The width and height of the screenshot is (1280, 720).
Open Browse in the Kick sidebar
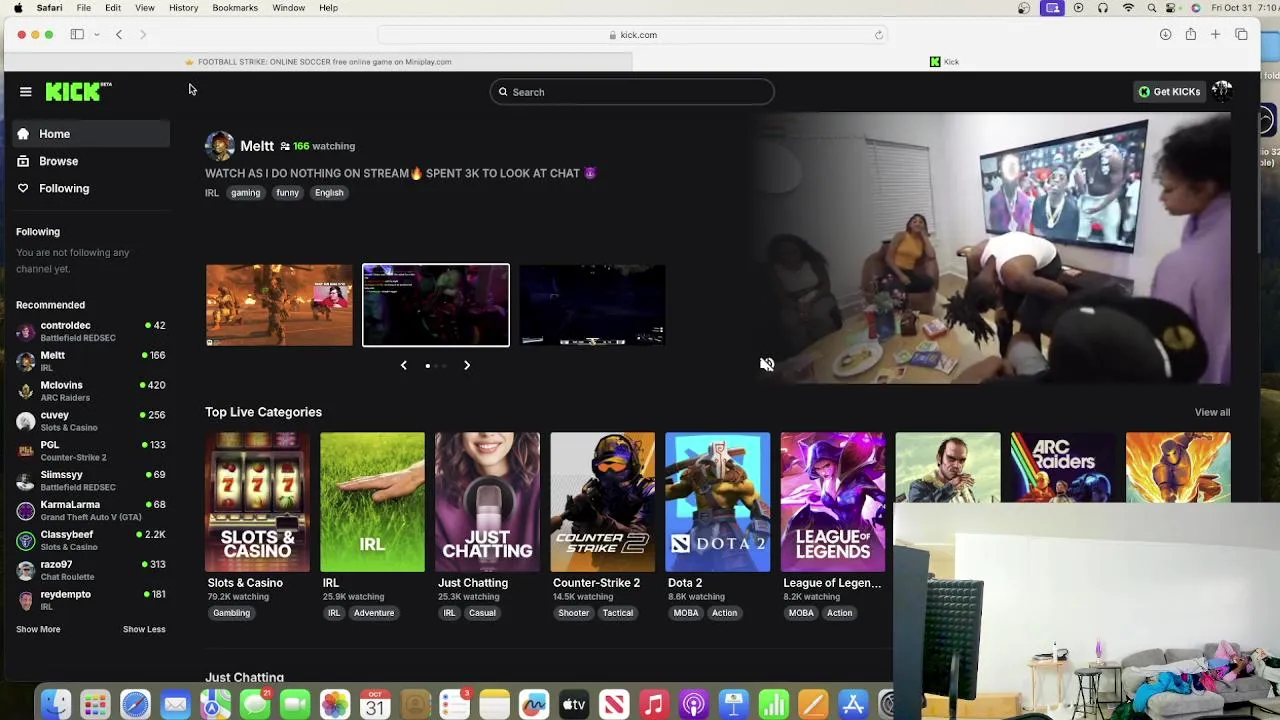(91, 161)
